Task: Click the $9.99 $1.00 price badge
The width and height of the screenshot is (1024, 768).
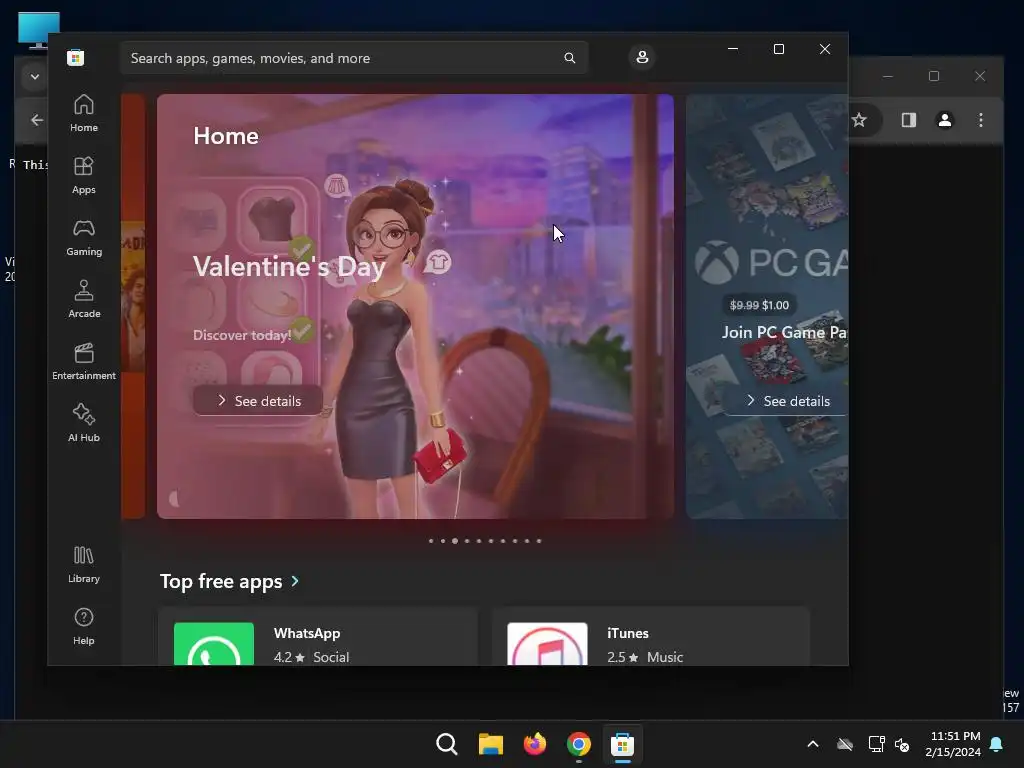Action: tap(759, 305)
